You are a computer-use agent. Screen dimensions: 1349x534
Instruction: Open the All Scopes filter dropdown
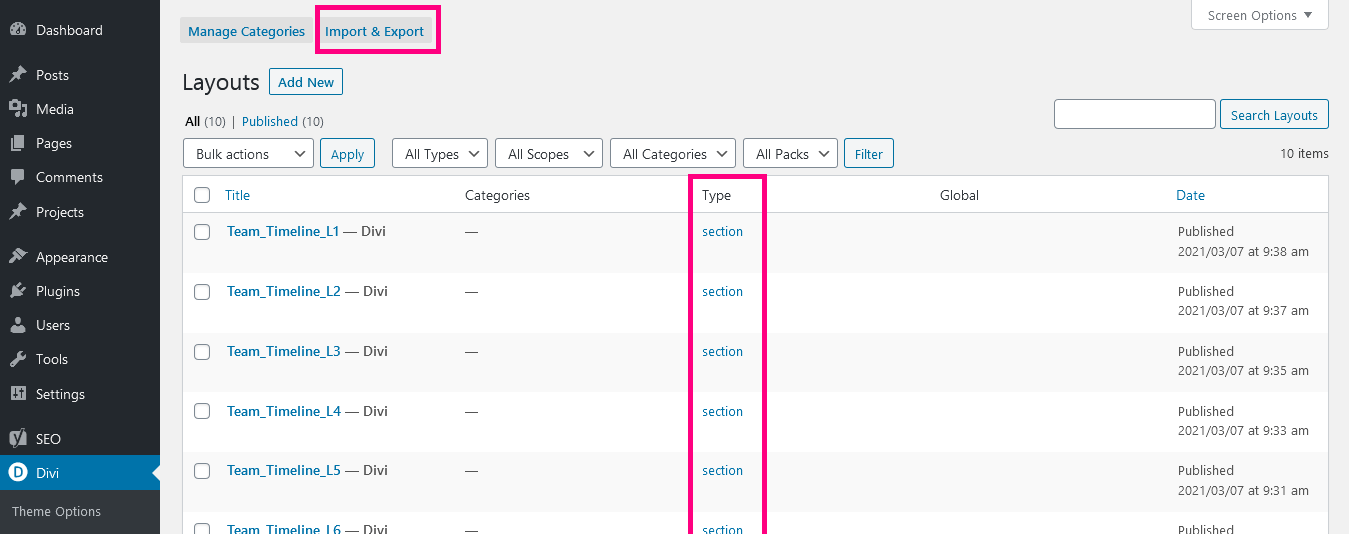pyautogui.click(x=549, y=154)
